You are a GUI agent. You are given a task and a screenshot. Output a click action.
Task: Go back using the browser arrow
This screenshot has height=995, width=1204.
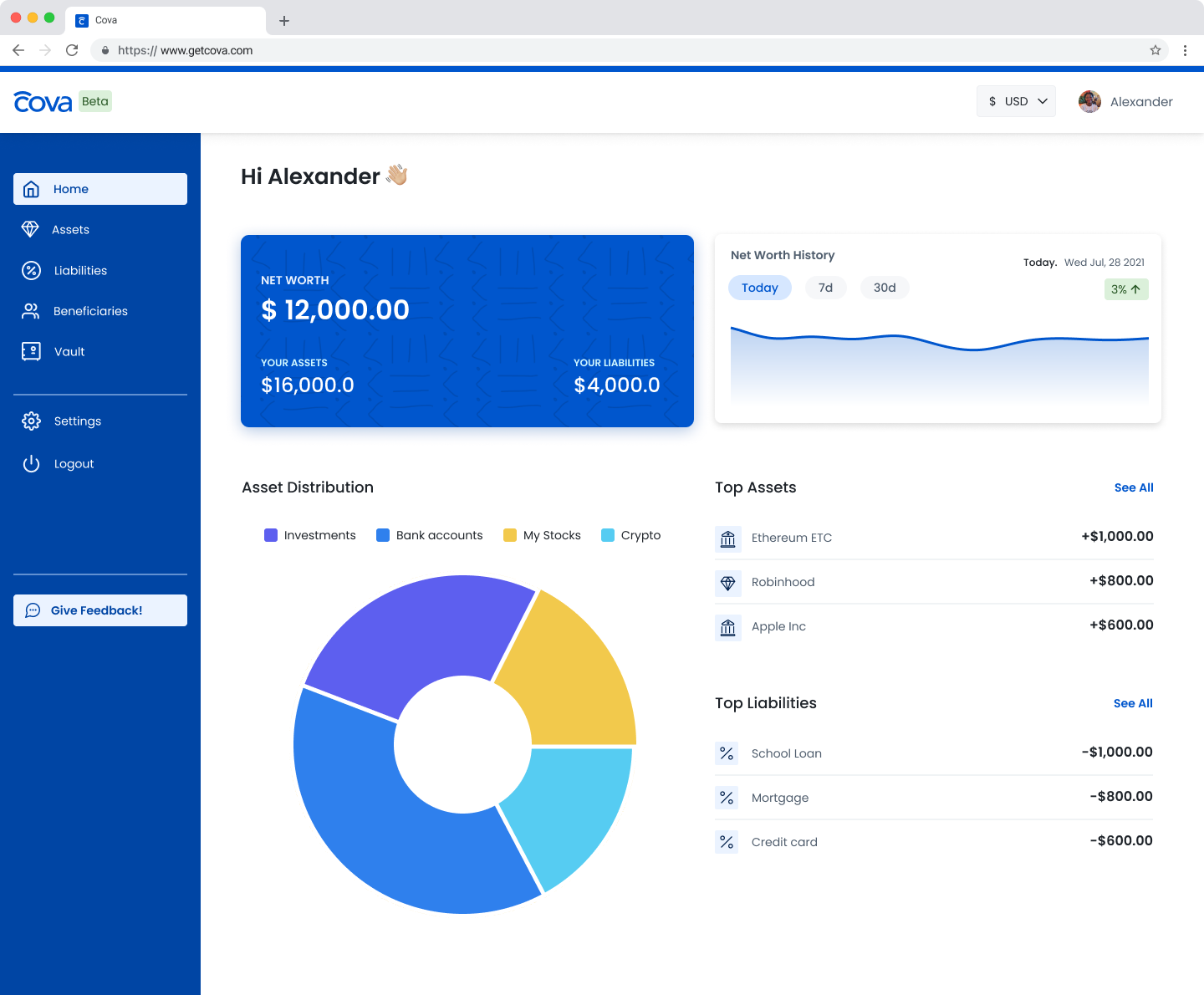coord(18,50)
